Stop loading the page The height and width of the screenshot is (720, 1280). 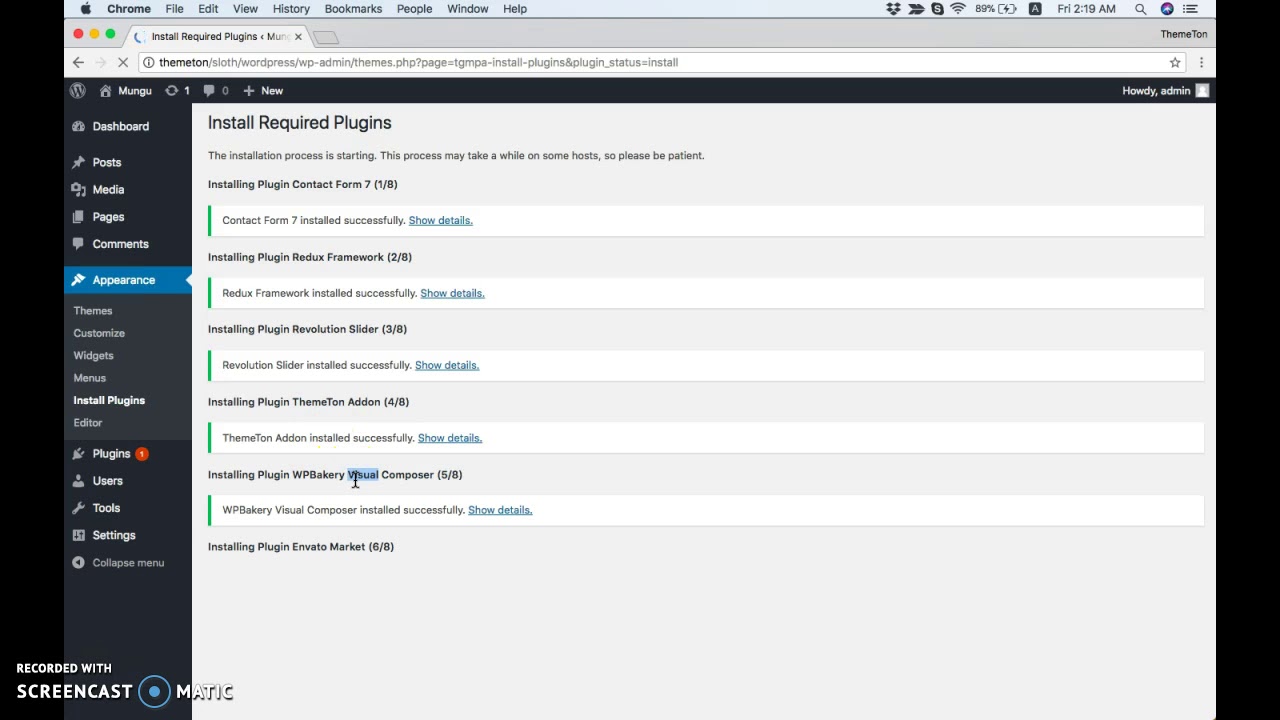click(123, 62)
